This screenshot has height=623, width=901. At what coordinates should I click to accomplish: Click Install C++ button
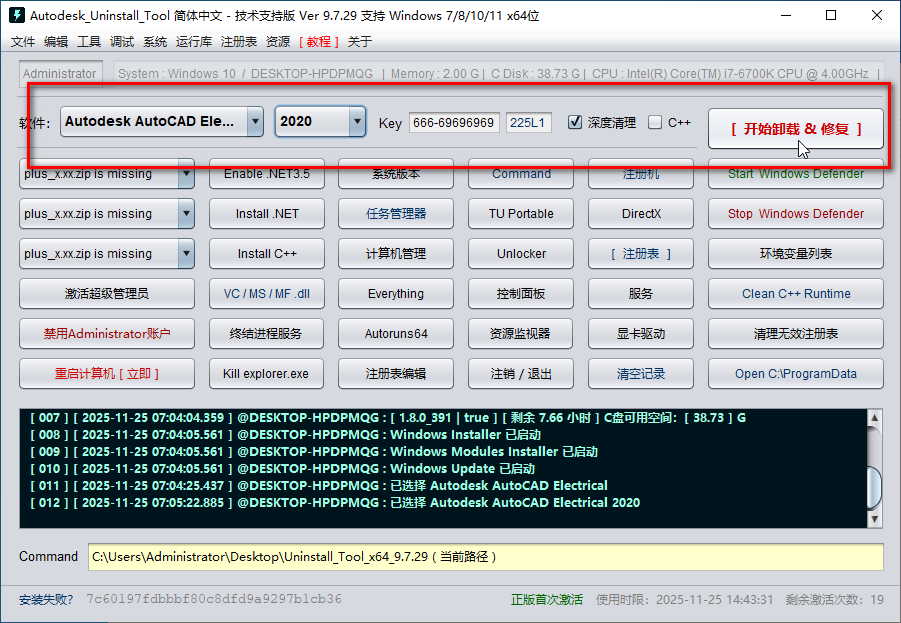pyautogui.click(x=267, y=253)
